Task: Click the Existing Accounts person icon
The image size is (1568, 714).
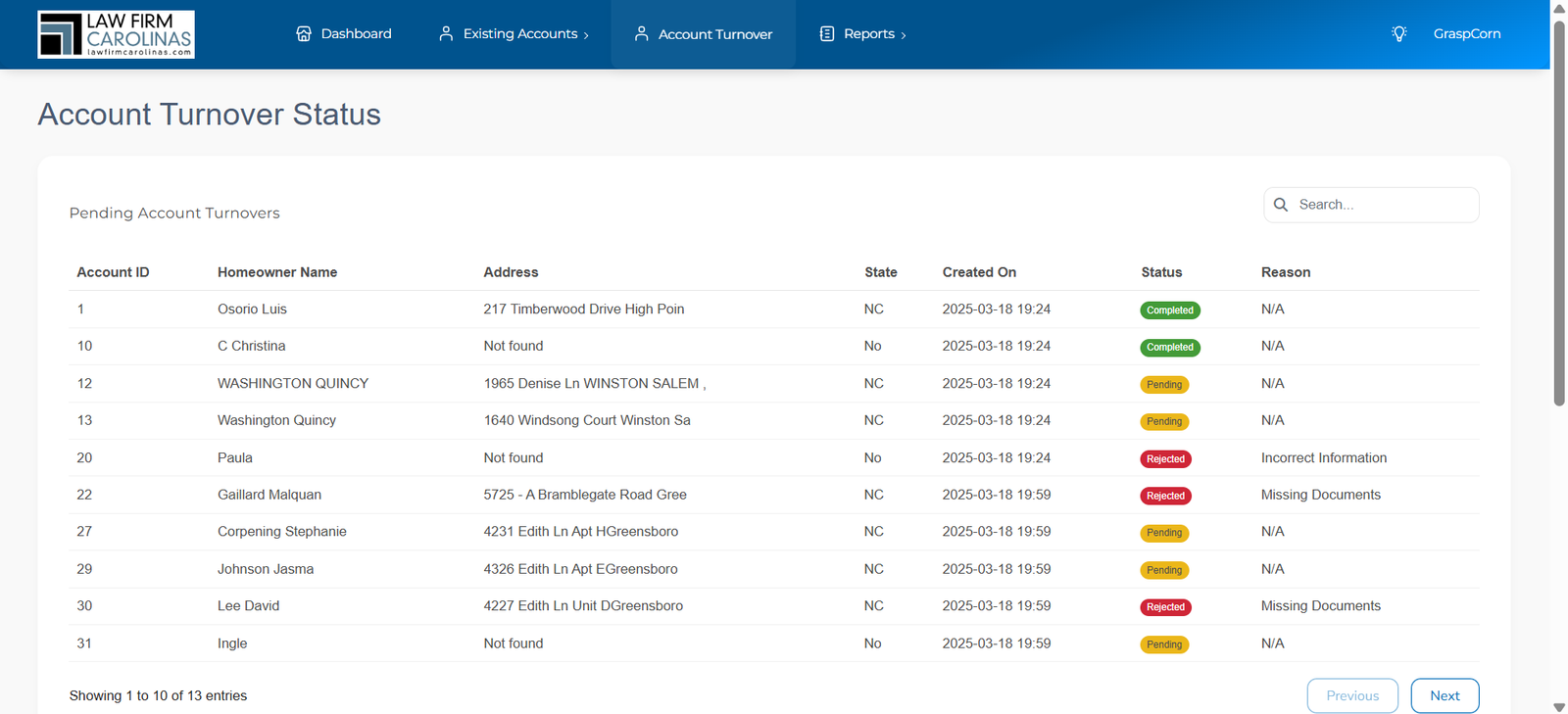Action: (446, 33)
